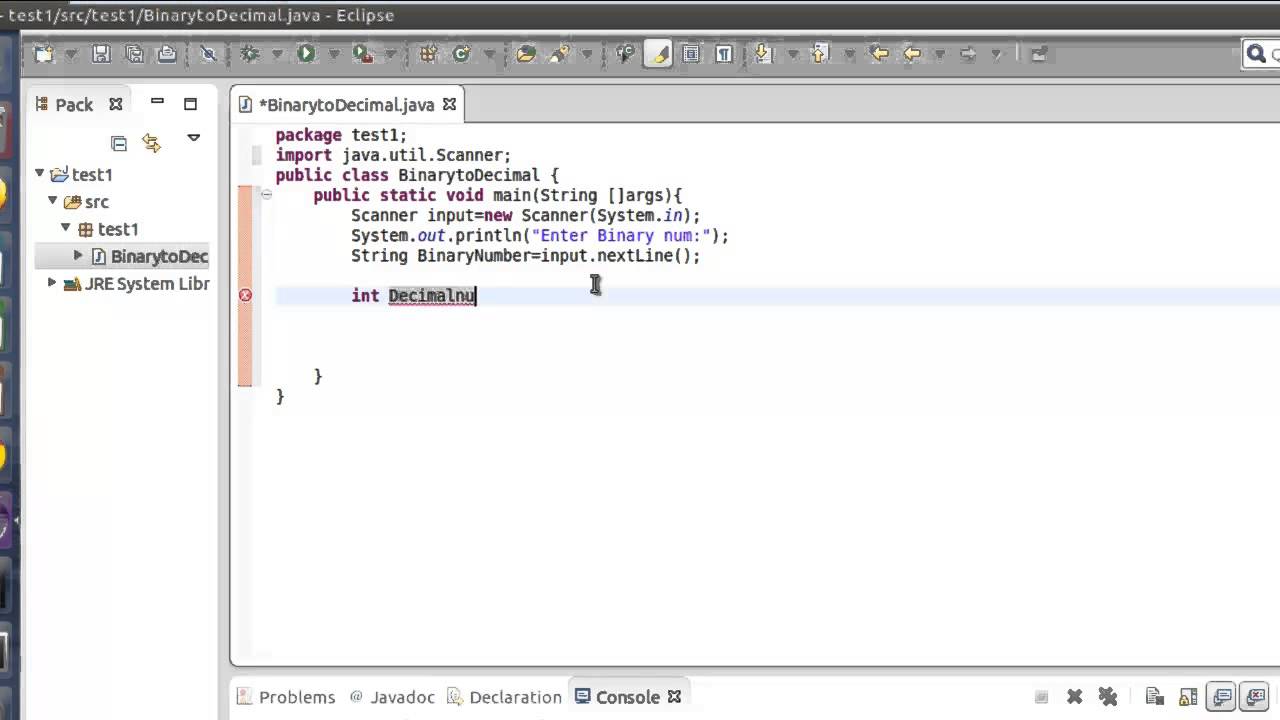Click the Save toolbar icon
Screen dimensions: 1280x720
[x=101, y=54]
